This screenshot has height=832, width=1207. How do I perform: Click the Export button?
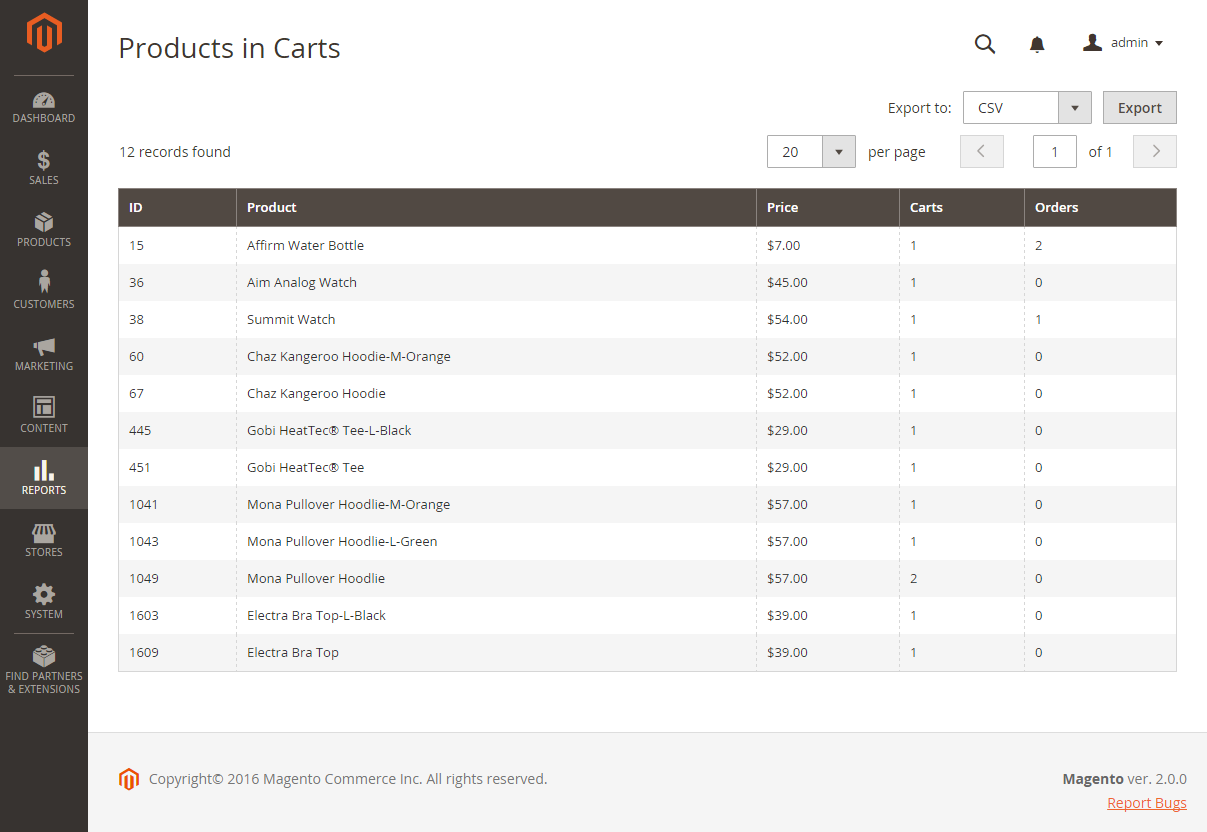(1140, 108)
